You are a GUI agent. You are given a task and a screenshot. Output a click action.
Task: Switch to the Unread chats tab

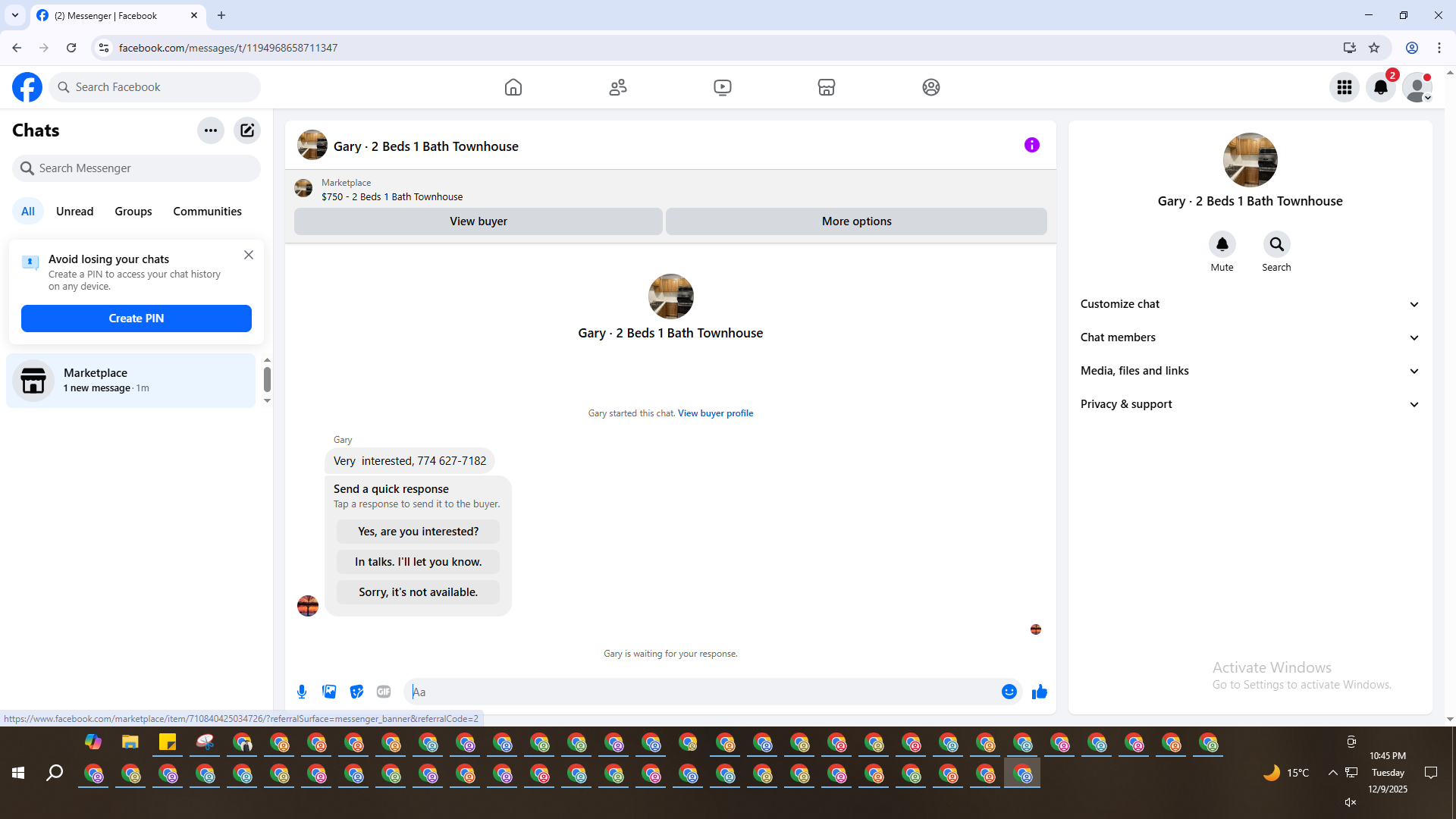(x=74, y=212)
